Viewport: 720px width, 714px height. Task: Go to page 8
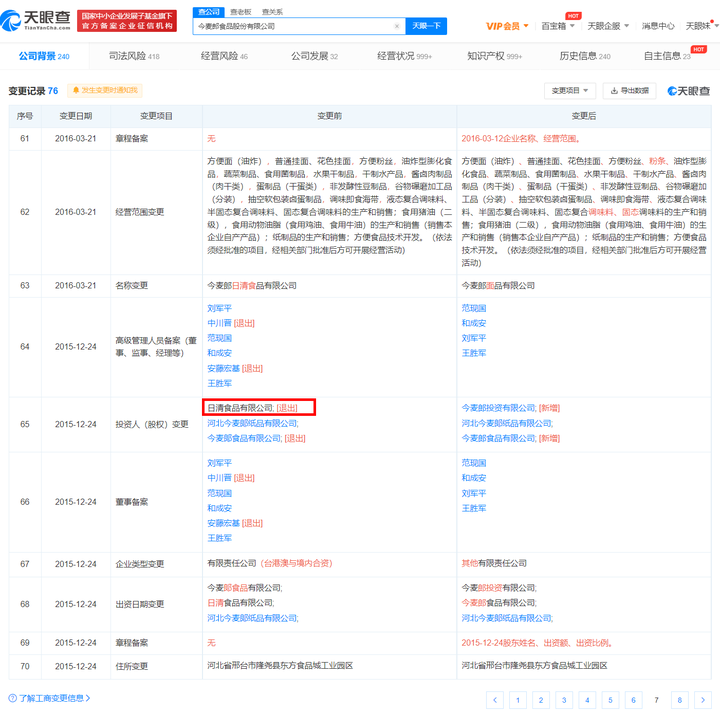click(680, 700)
